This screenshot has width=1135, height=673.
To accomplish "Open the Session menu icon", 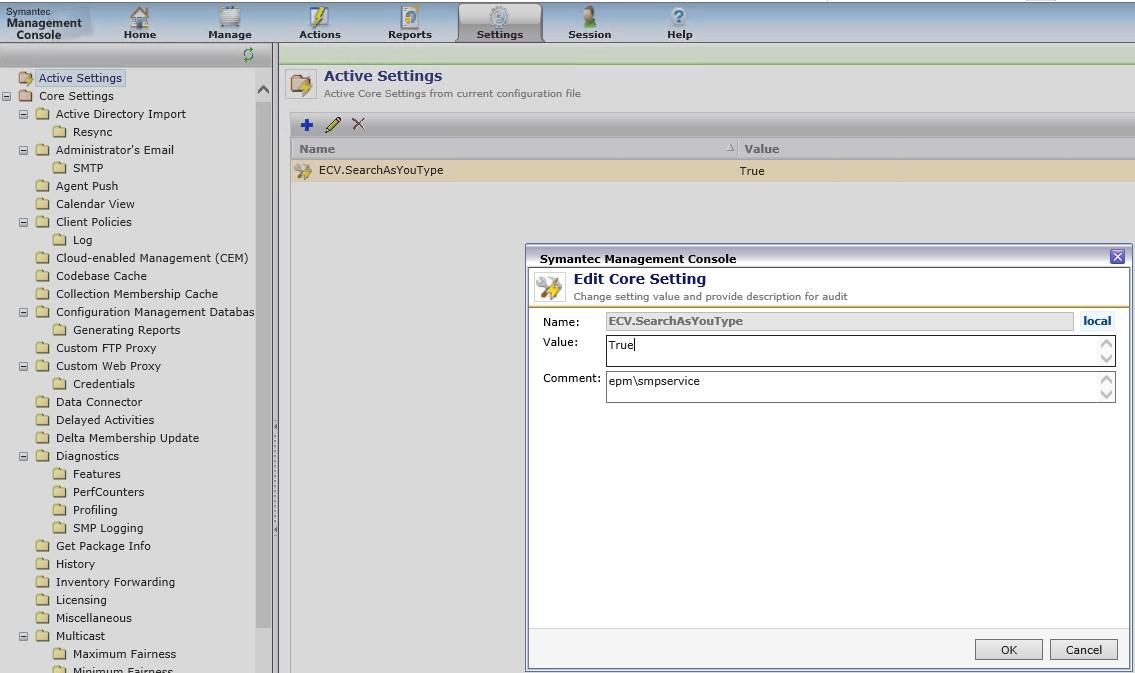I will 589,17.
